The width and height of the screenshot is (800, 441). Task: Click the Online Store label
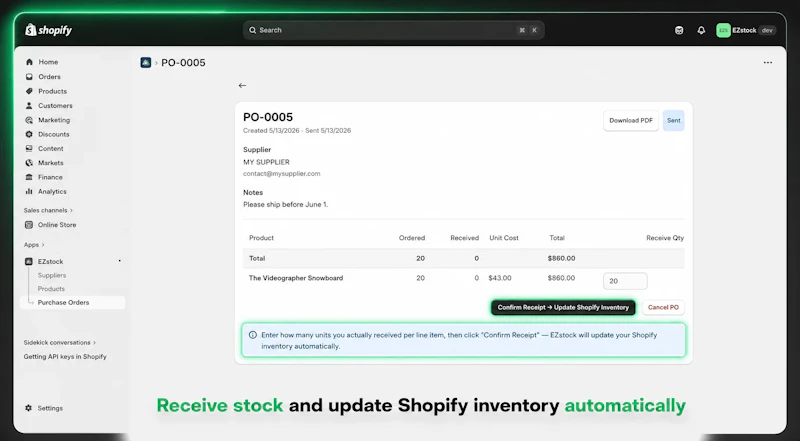(57, 225)
